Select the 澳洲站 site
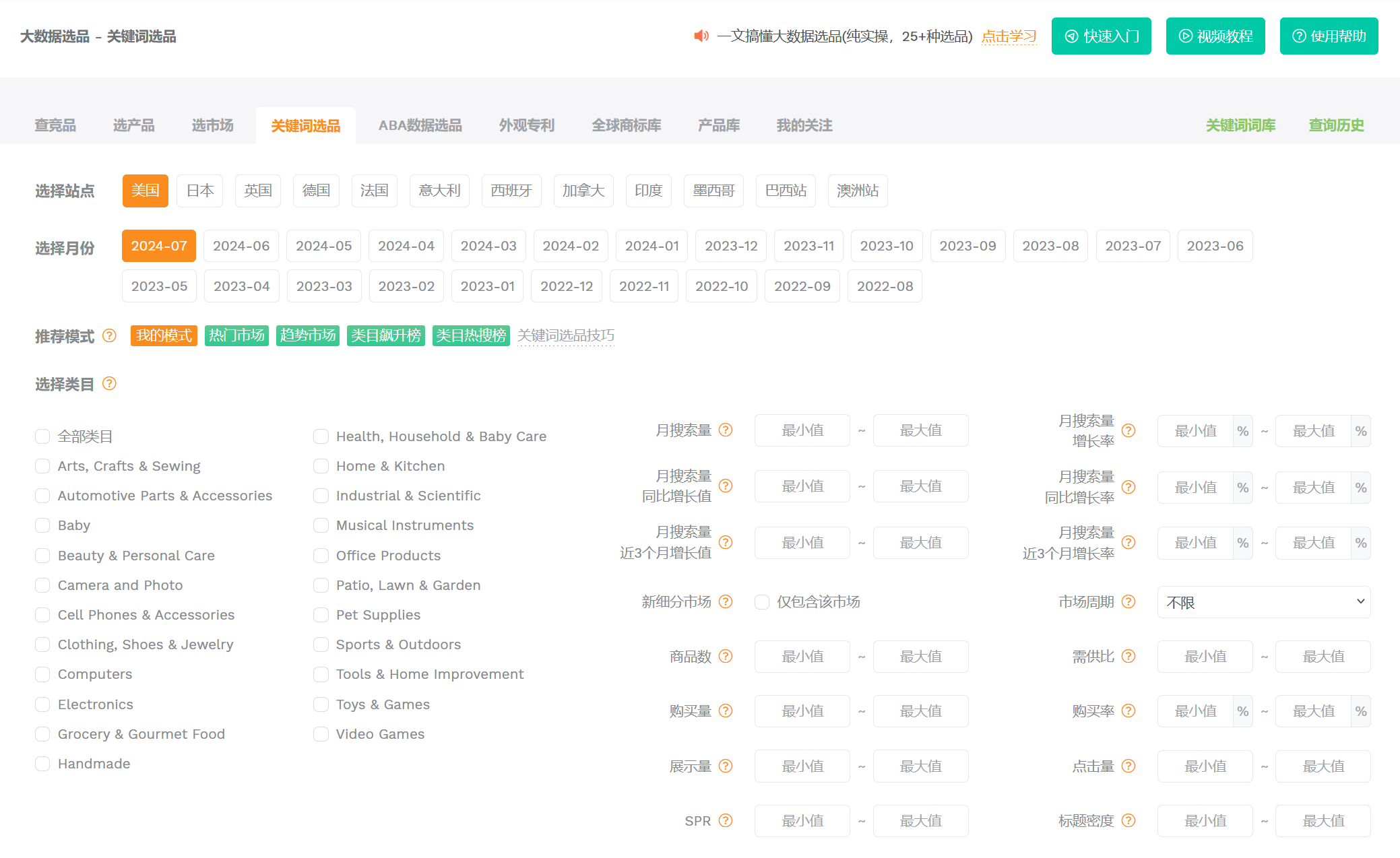This screenshot has width=1400, height=858. (x=858, y=191)
